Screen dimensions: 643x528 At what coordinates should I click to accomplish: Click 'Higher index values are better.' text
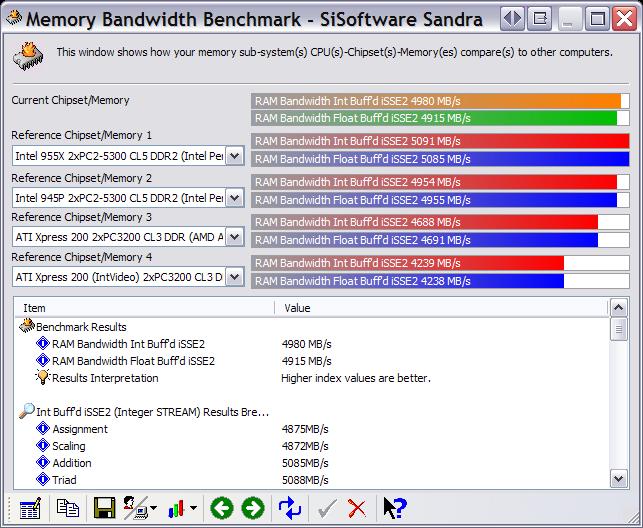(x=356, y=378)
